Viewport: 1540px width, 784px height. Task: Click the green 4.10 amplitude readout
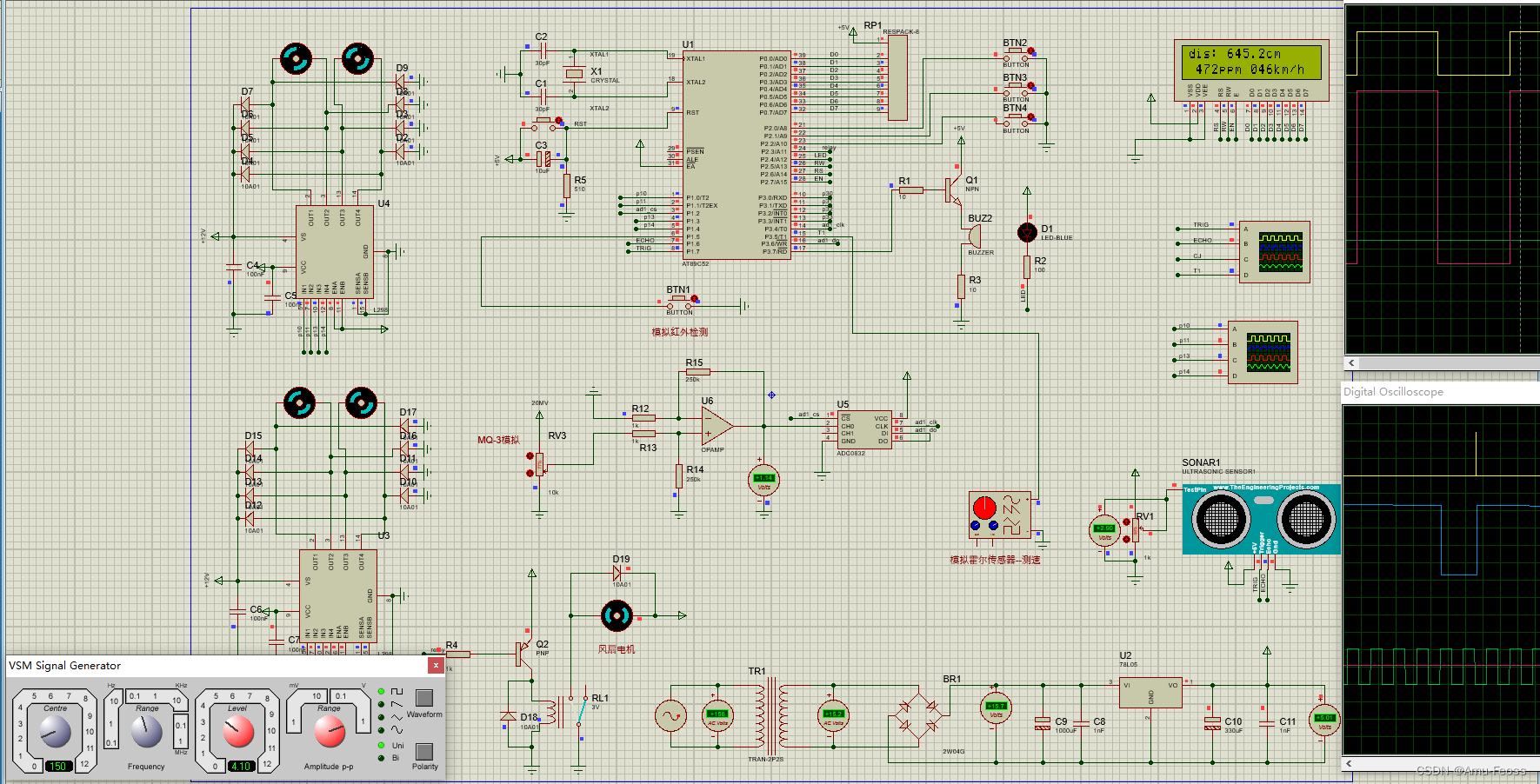tap(241, 767)
